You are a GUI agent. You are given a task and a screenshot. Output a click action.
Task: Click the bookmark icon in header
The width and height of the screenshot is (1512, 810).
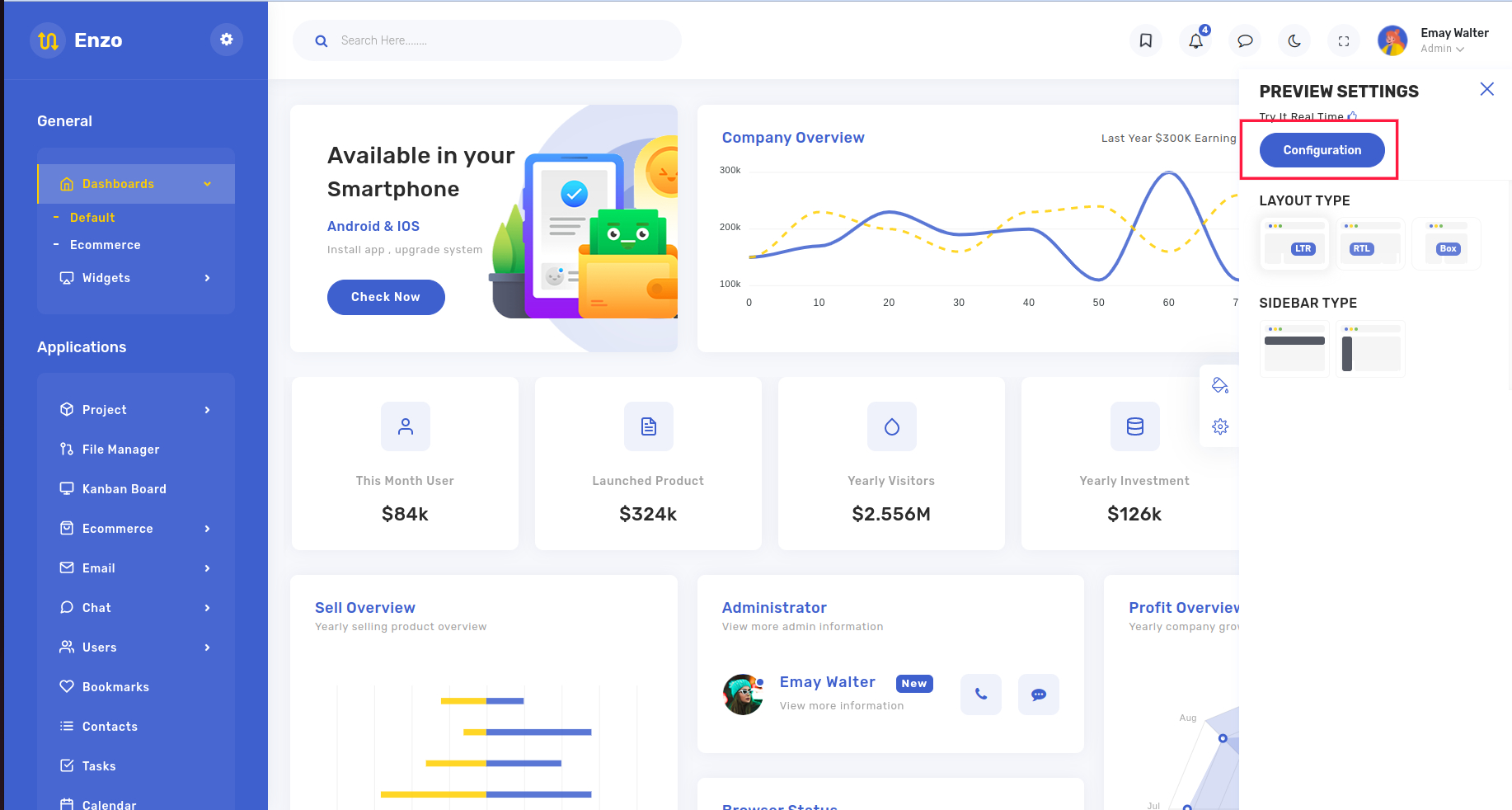pos(1145,40)
